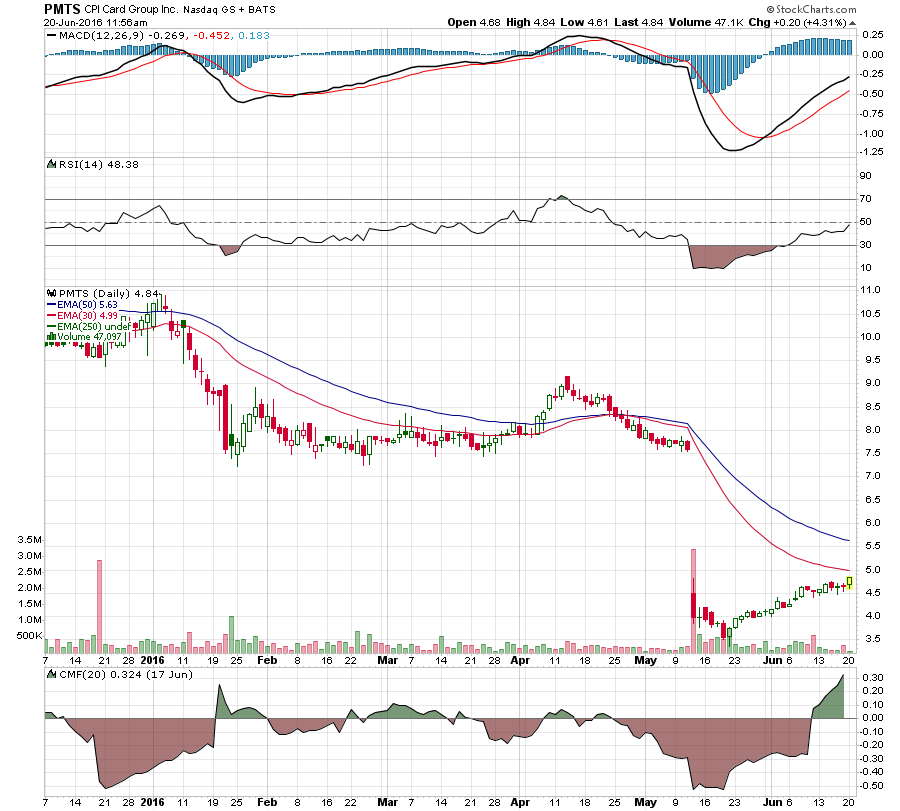This screenshot has width=900, height=811.
Task: Click the black MACD line legend marker
Action: pos(52,36)
